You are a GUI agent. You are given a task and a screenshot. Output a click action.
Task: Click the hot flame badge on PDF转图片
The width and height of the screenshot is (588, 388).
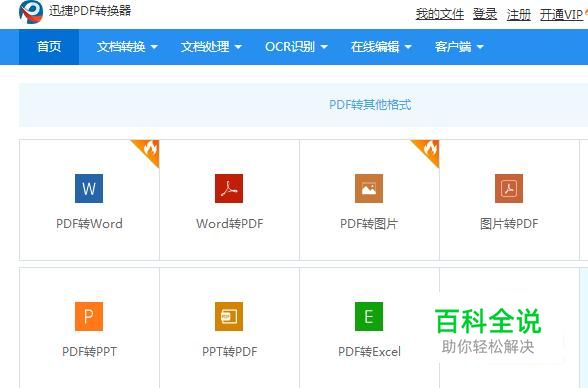tap(428, 151)
